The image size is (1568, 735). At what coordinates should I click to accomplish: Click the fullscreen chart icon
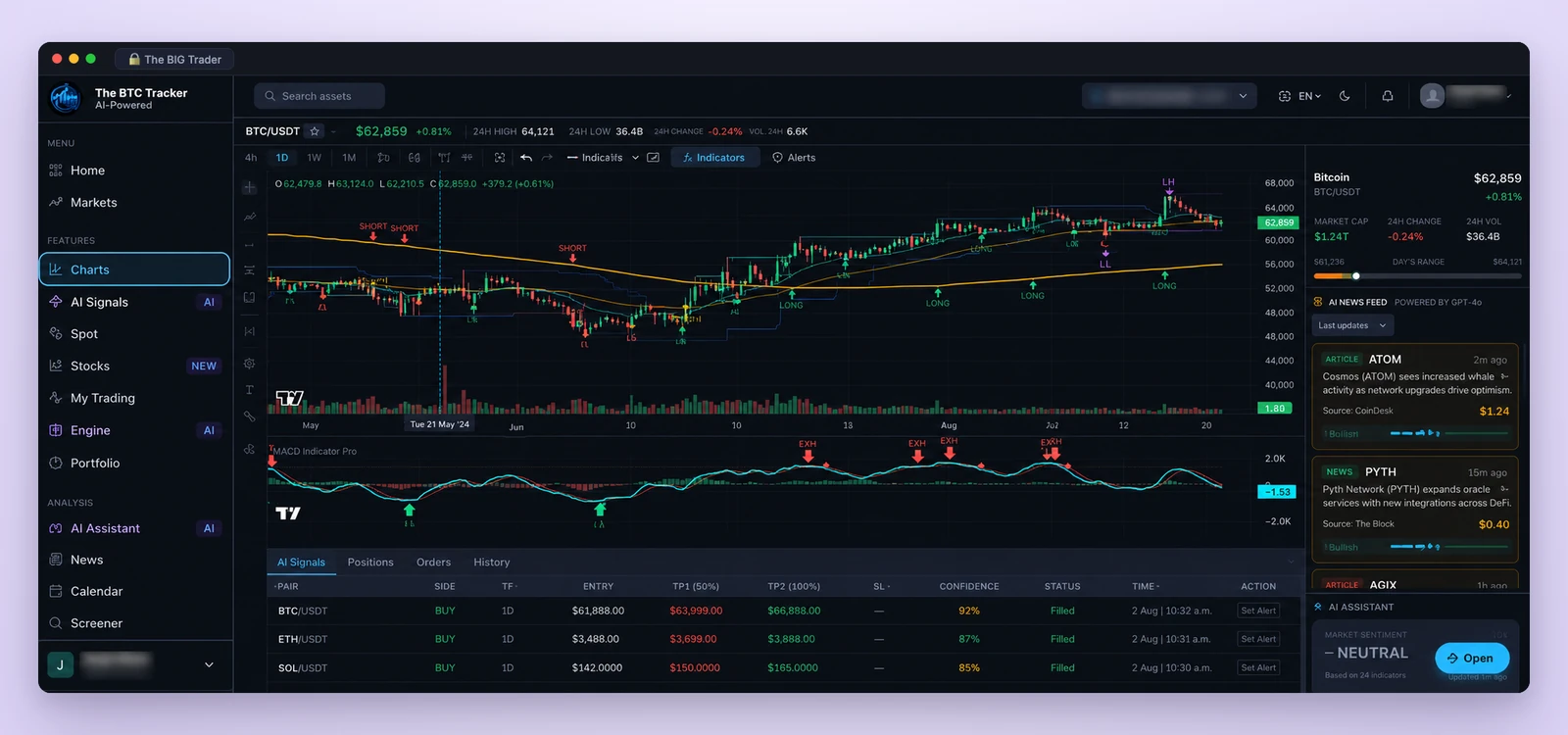coord(500,158)
